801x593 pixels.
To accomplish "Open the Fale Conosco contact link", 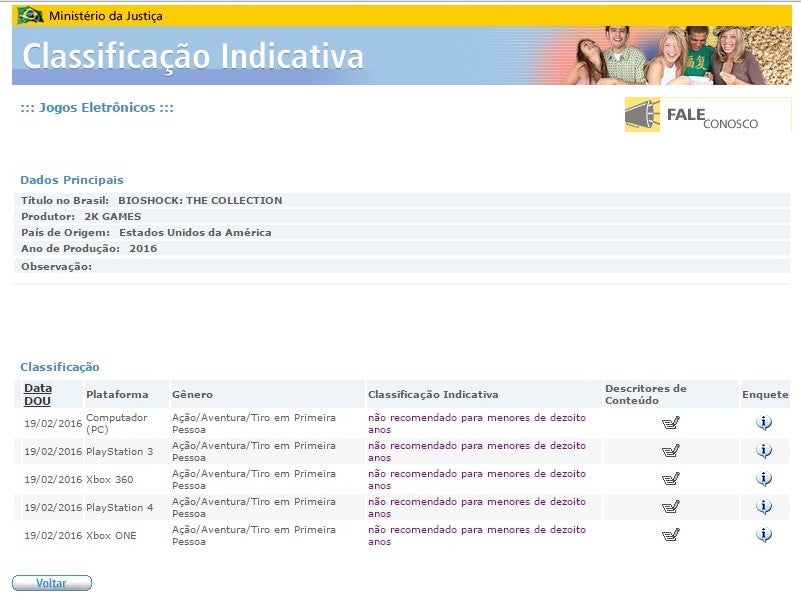I will tap(708, 115).
